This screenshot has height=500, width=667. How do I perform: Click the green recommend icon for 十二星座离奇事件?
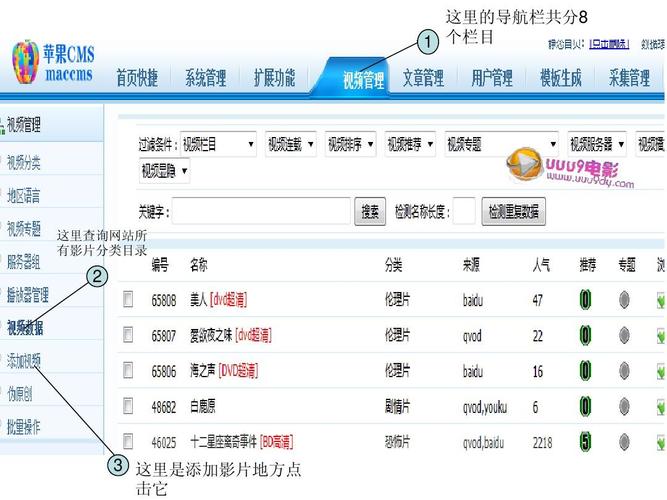tap(585, 441)
